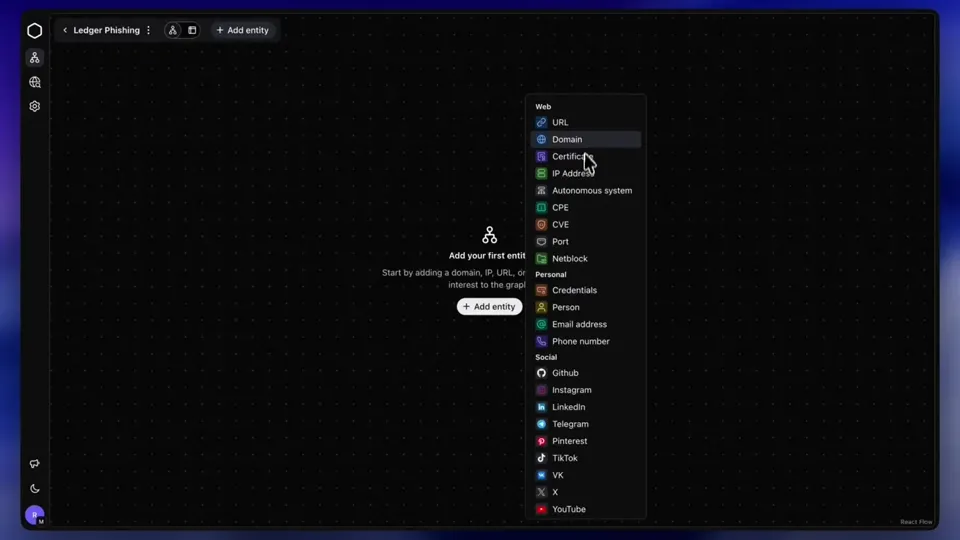
Task: Select Domain entity type
Action: (x=586, y=140)
